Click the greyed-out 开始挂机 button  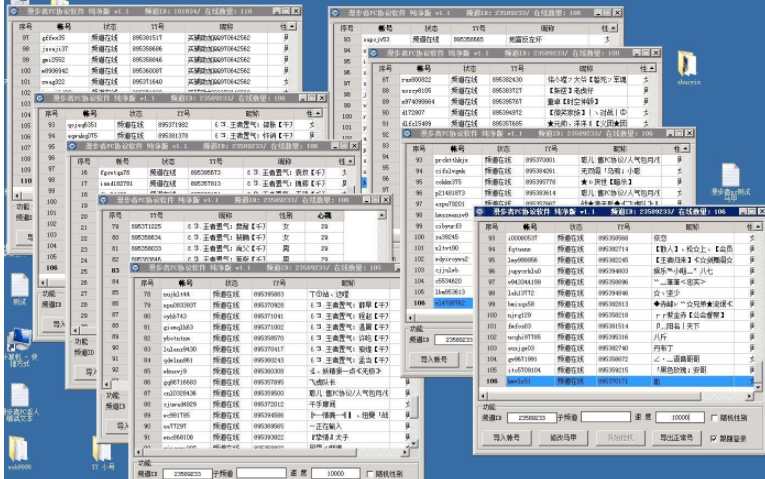pos(620,438)
